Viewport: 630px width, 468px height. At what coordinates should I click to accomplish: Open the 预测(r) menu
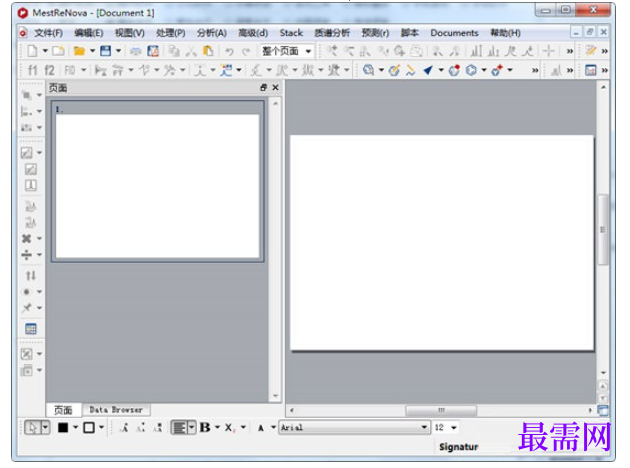(375, 33)
